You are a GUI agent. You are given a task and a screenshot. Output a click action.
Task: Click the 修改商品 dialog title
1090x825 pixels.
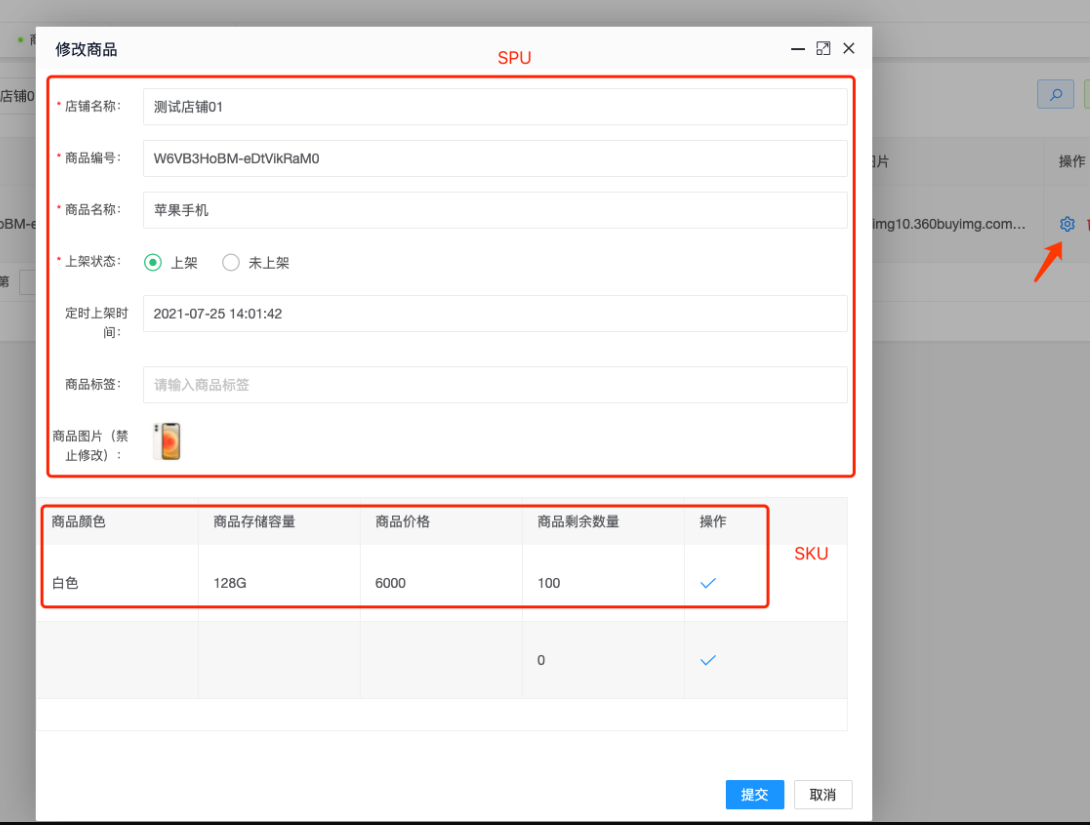86,49
